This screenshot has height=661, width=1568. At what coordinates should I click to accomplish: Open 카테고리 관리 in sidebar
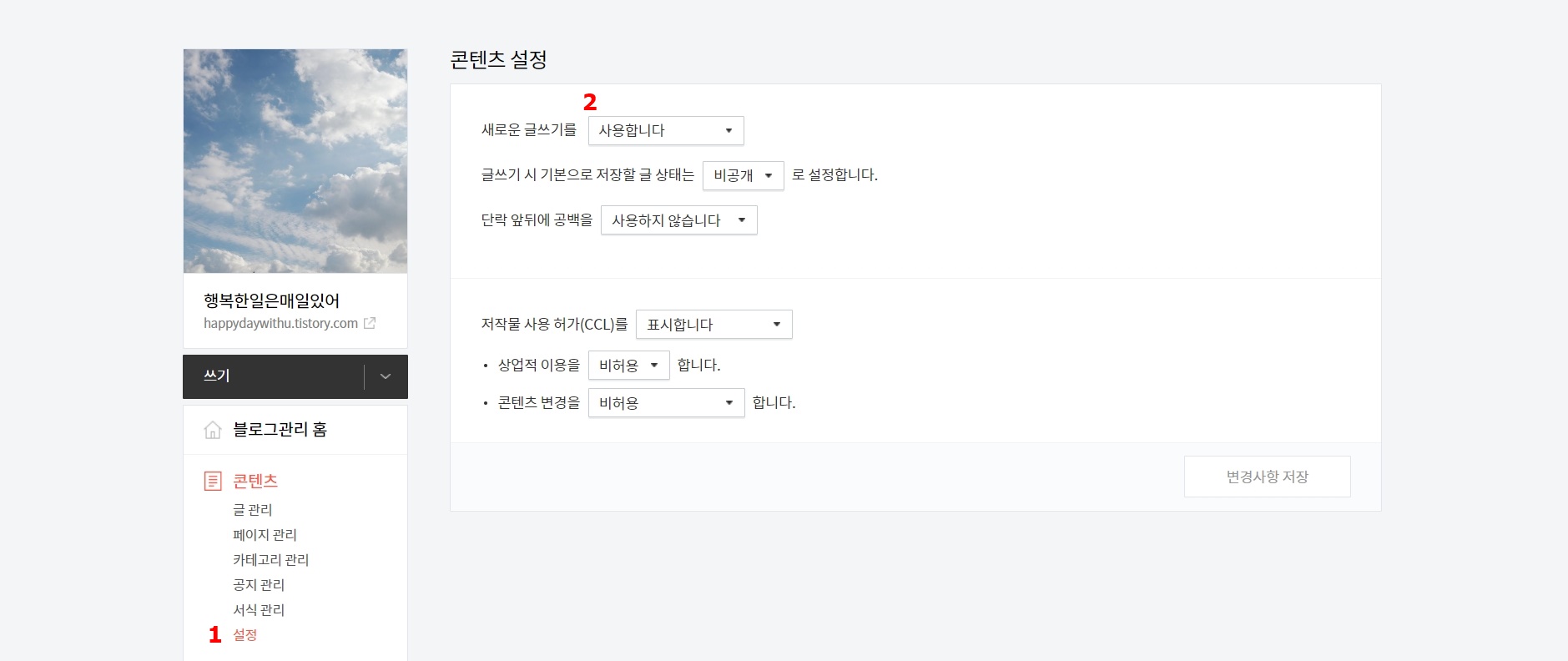[270, 560]
